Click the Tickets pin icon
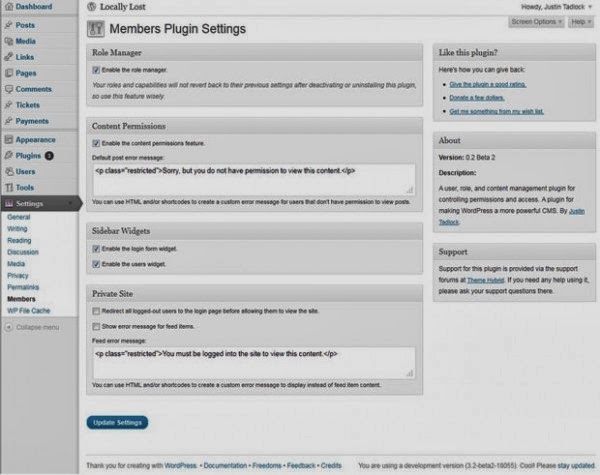This screenshot has height=475, width=600. point(9,104)
